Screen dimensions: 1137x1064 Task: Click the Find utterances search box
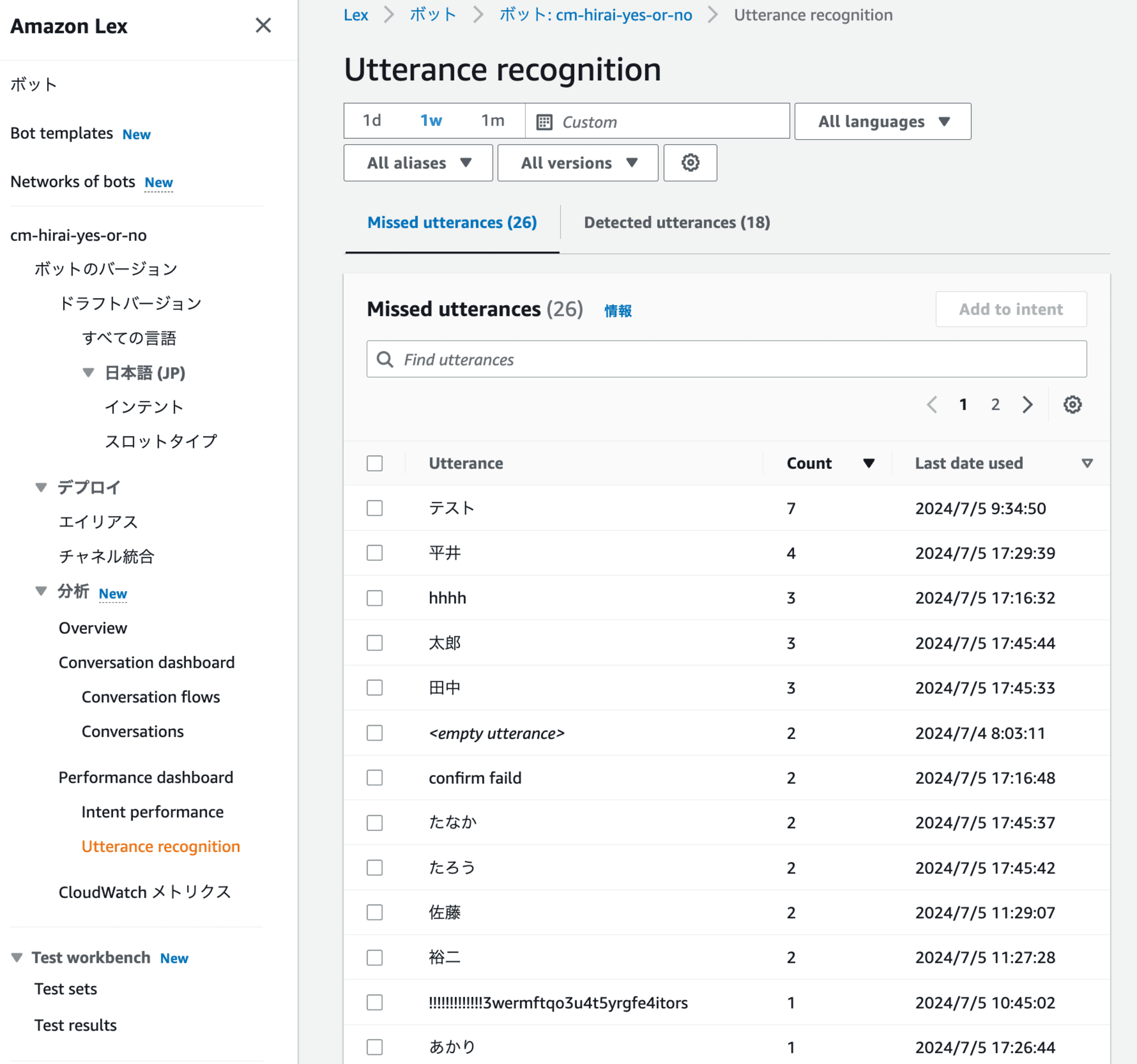tap(727, 359)
